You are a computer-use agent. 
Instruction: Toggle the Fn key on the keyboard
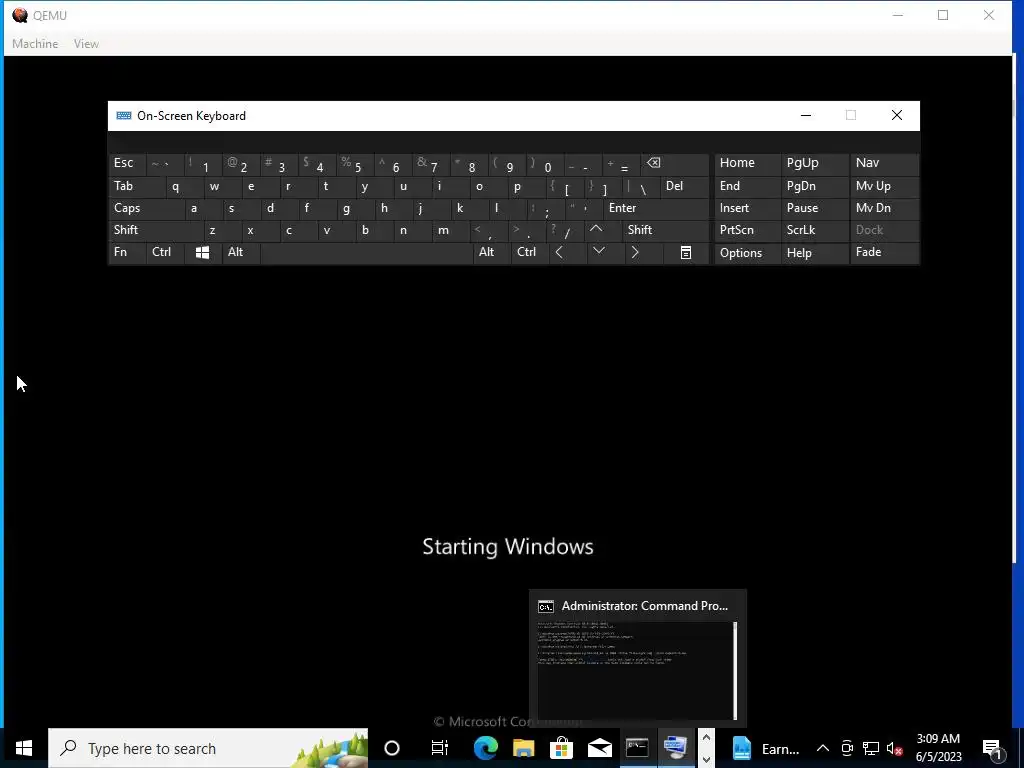pyautogui.click(x=127, y=253)
